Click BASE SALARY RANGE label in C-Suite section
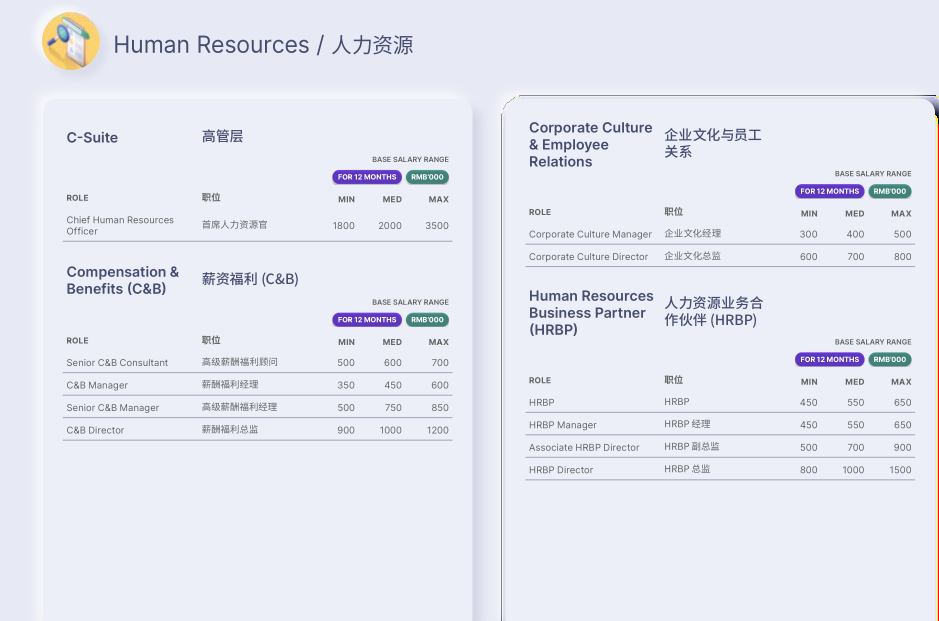This screenshot has height=621, width=939. 410,160
